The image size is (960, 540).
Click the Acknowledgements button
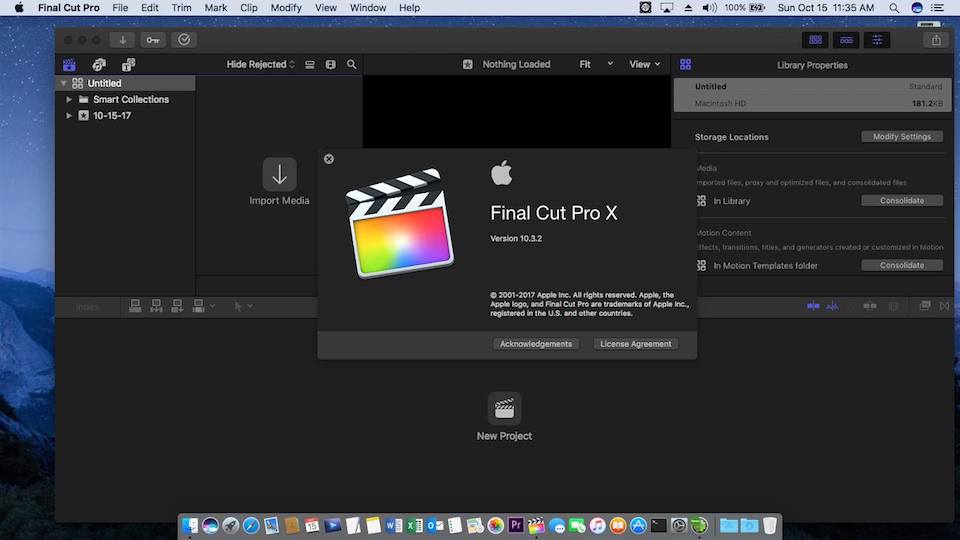click(x=536, y=344)
